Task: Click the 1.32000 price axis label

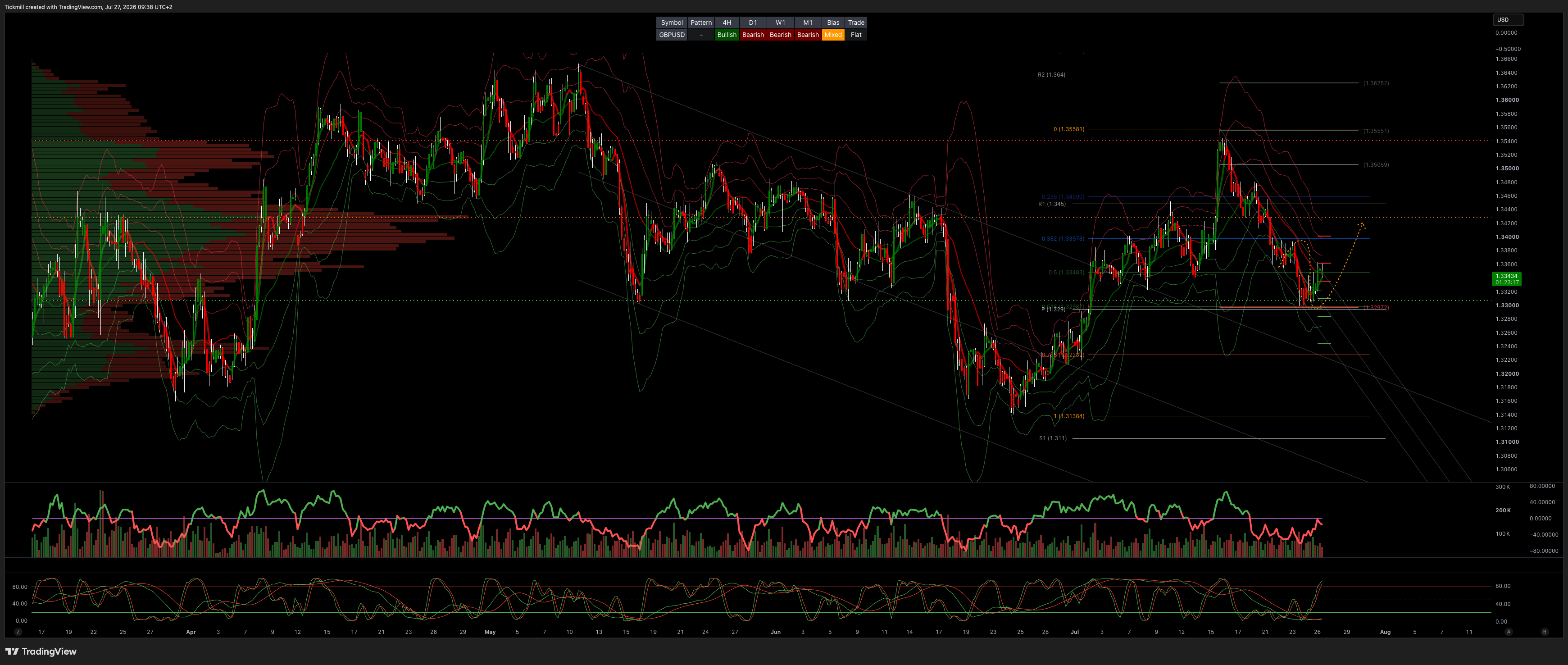Action: (1507, 374)
